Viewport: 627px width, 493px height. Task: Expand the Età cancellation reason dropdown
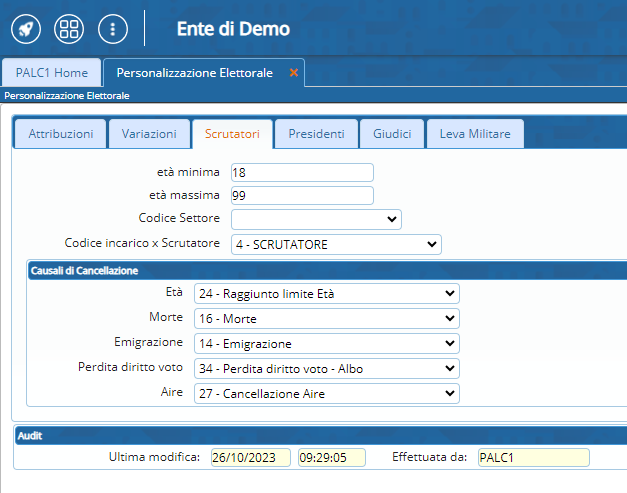pos(326,293)
